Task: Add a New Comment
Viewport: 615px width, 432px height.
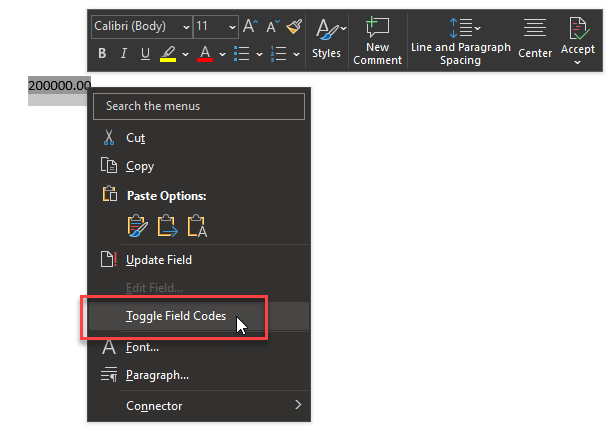Action: [377, 41]
